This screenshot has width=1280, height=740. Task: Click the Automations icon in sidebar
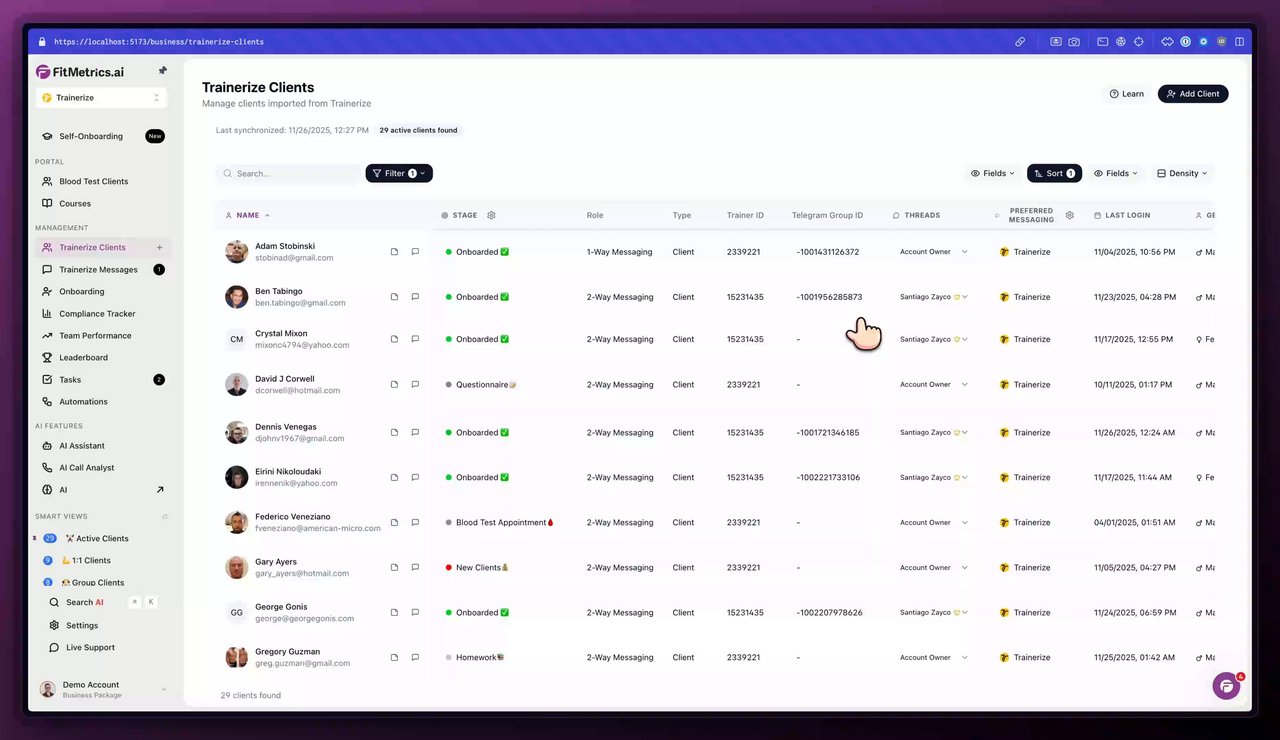coord(48,401)
